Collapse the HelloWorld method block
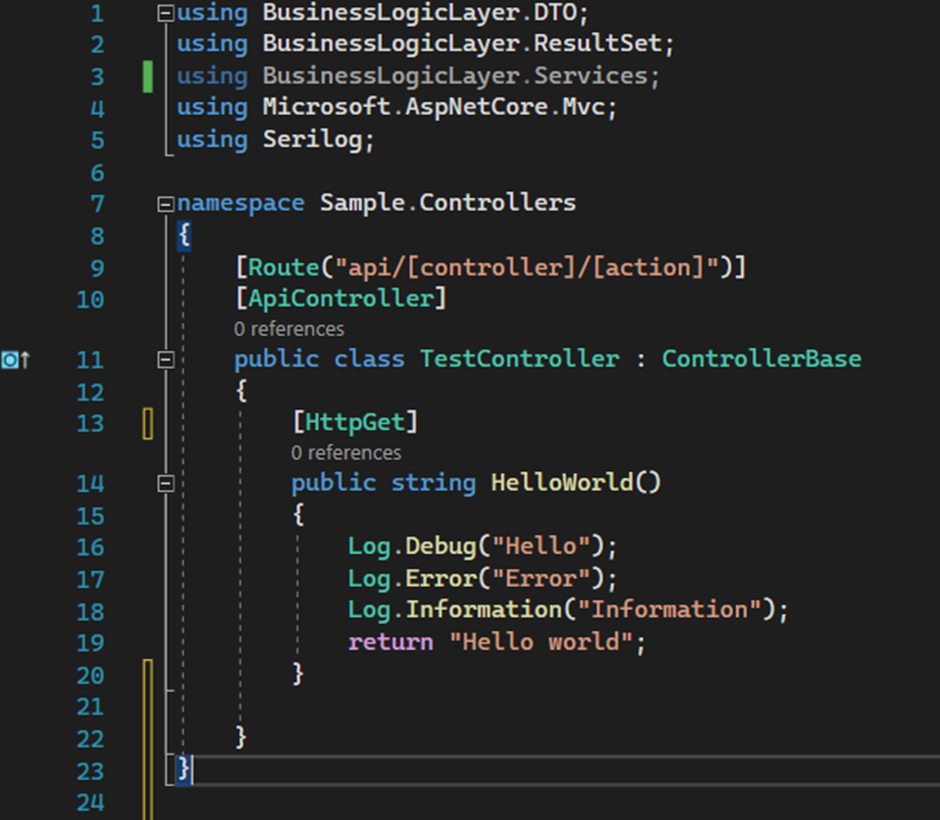The height and width of the screenshot is (820, 940). pos(166,484)
